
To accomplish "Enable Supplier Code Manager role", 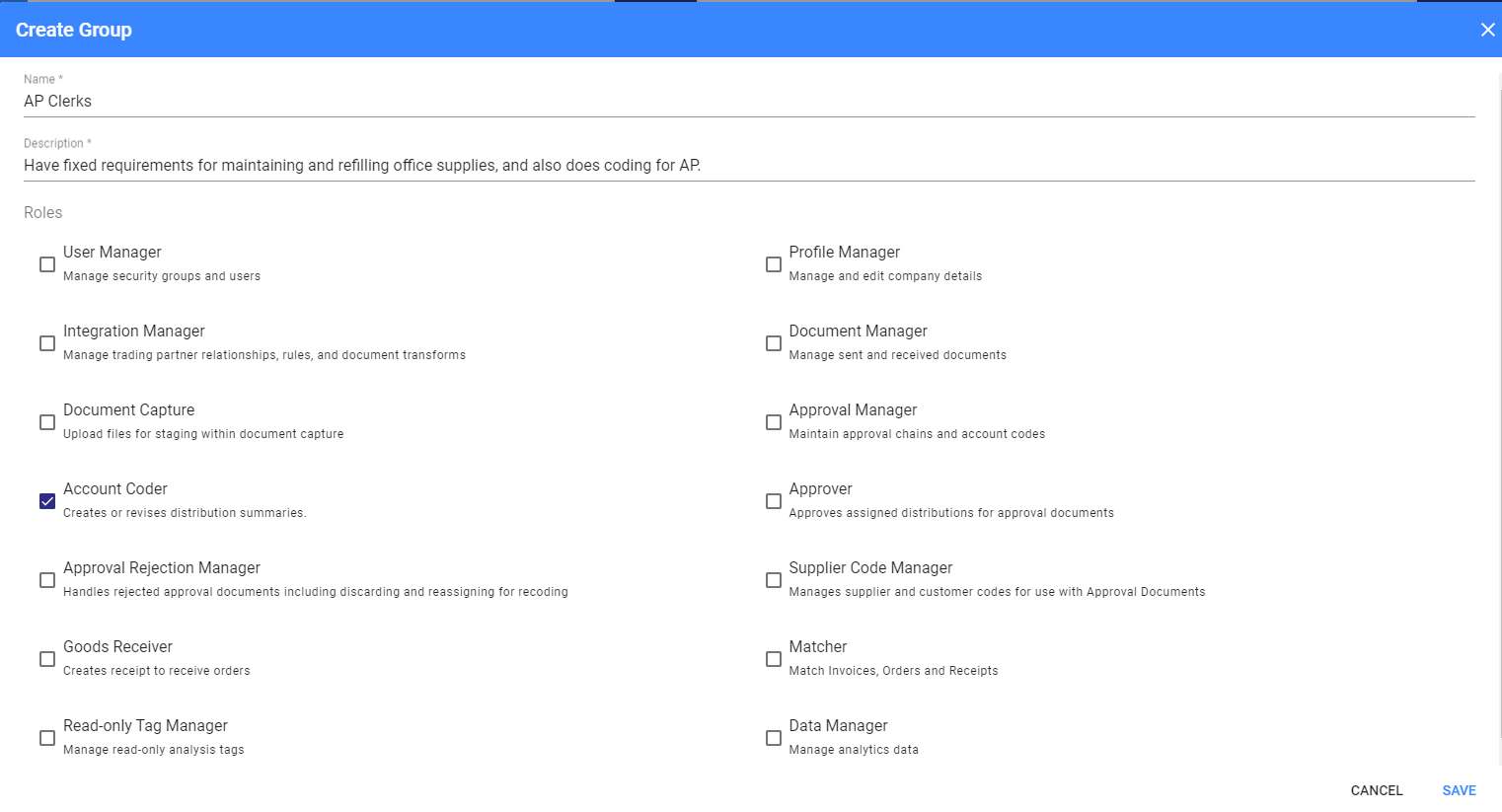I will (774, 580).
